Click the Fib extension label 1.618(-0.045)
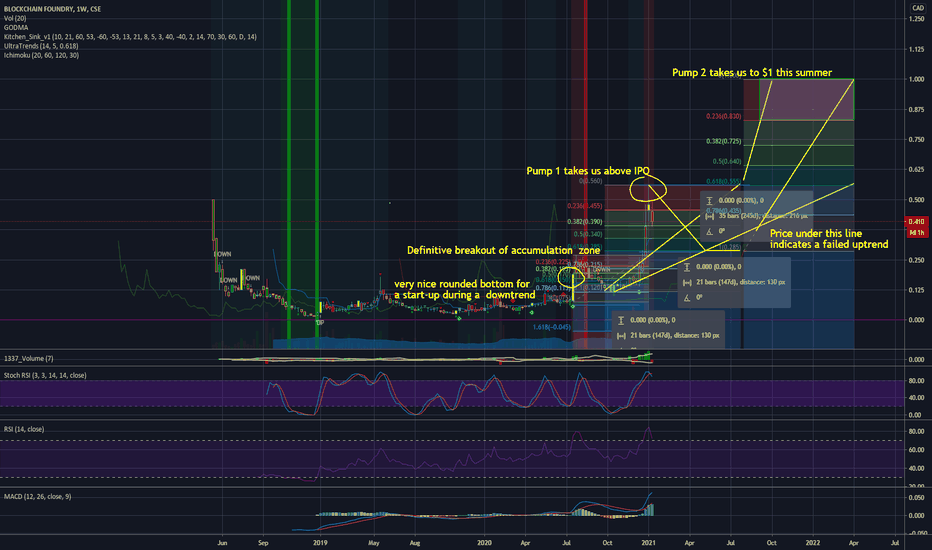 pyautogui.click(x=551, y=327)
